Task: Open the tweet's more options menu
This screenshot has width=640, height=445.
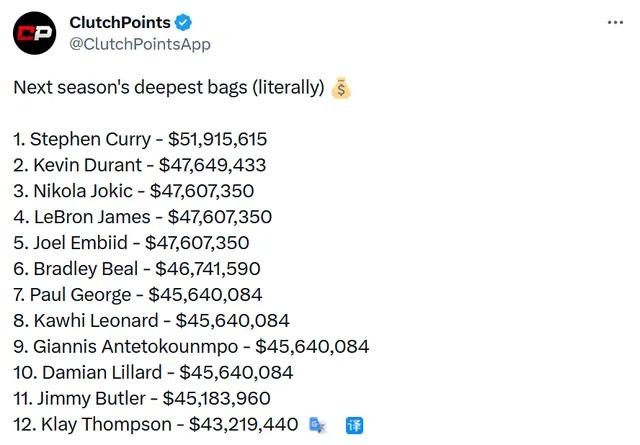Action: click(x=613, y=23)
